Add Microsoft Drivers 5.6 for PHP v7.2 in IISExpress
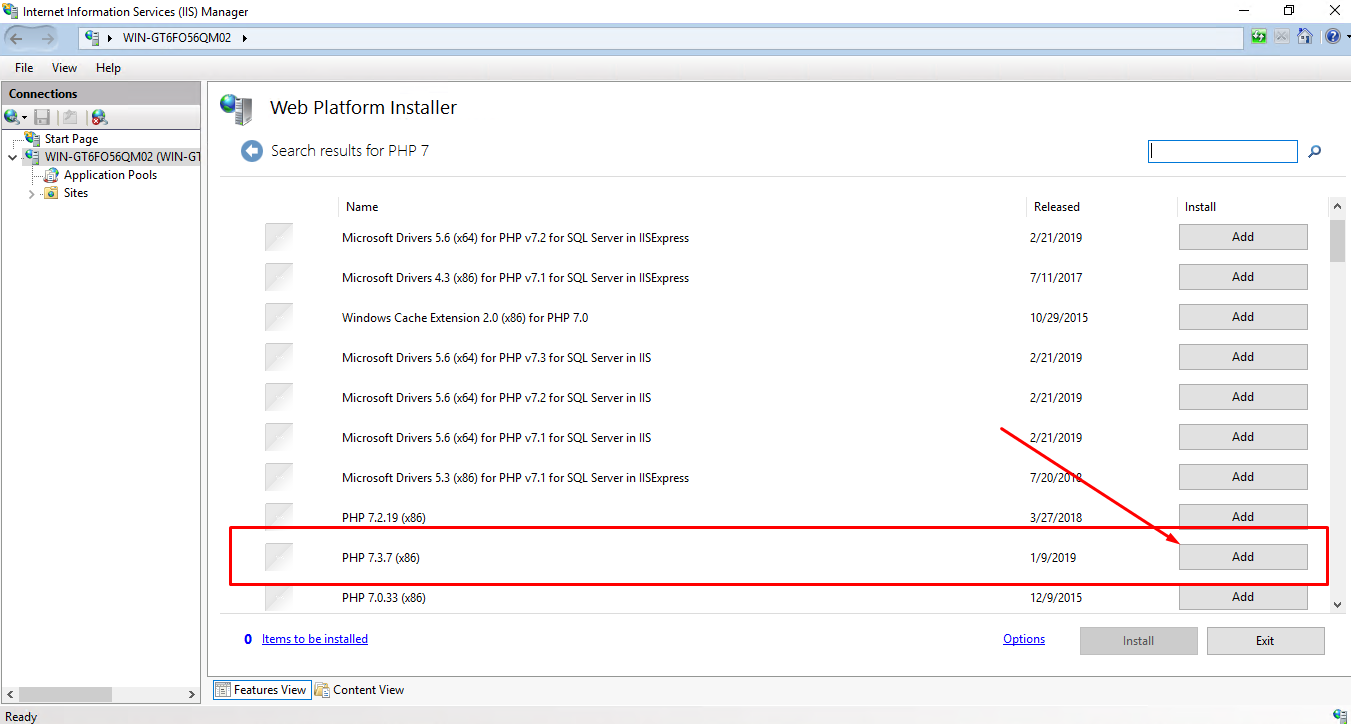This screenshot has width=1351, height=724. (1243, 237)
